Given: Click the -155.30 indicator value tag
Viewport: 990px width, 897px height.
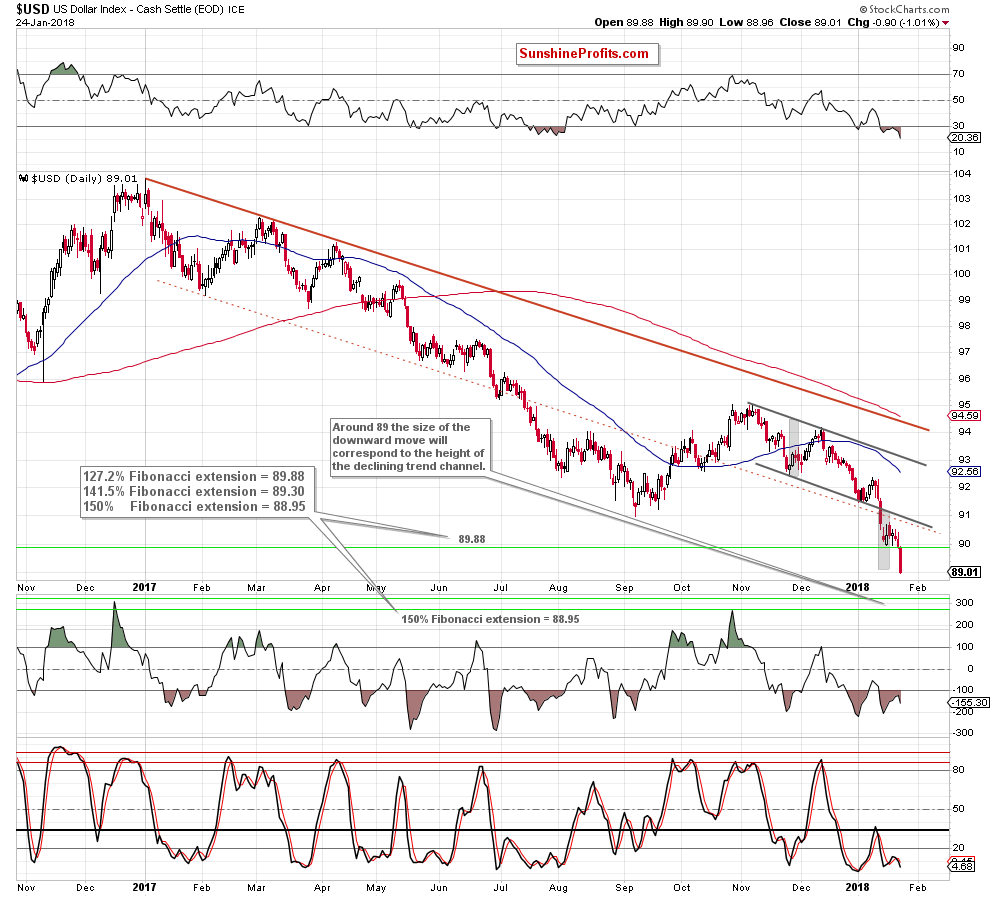Looking at the screenshot, I should click(x=969, y=702).
